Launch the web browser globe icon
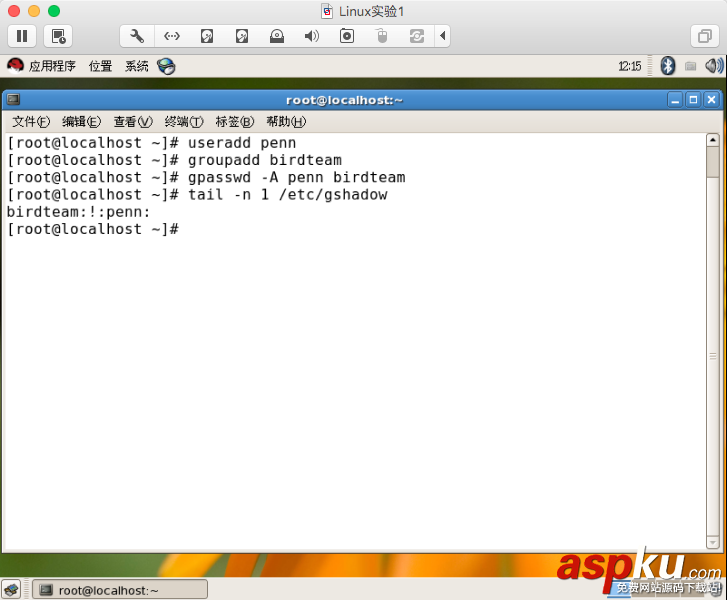Viewport: 727px width, 600px height. tap(166, 66)
